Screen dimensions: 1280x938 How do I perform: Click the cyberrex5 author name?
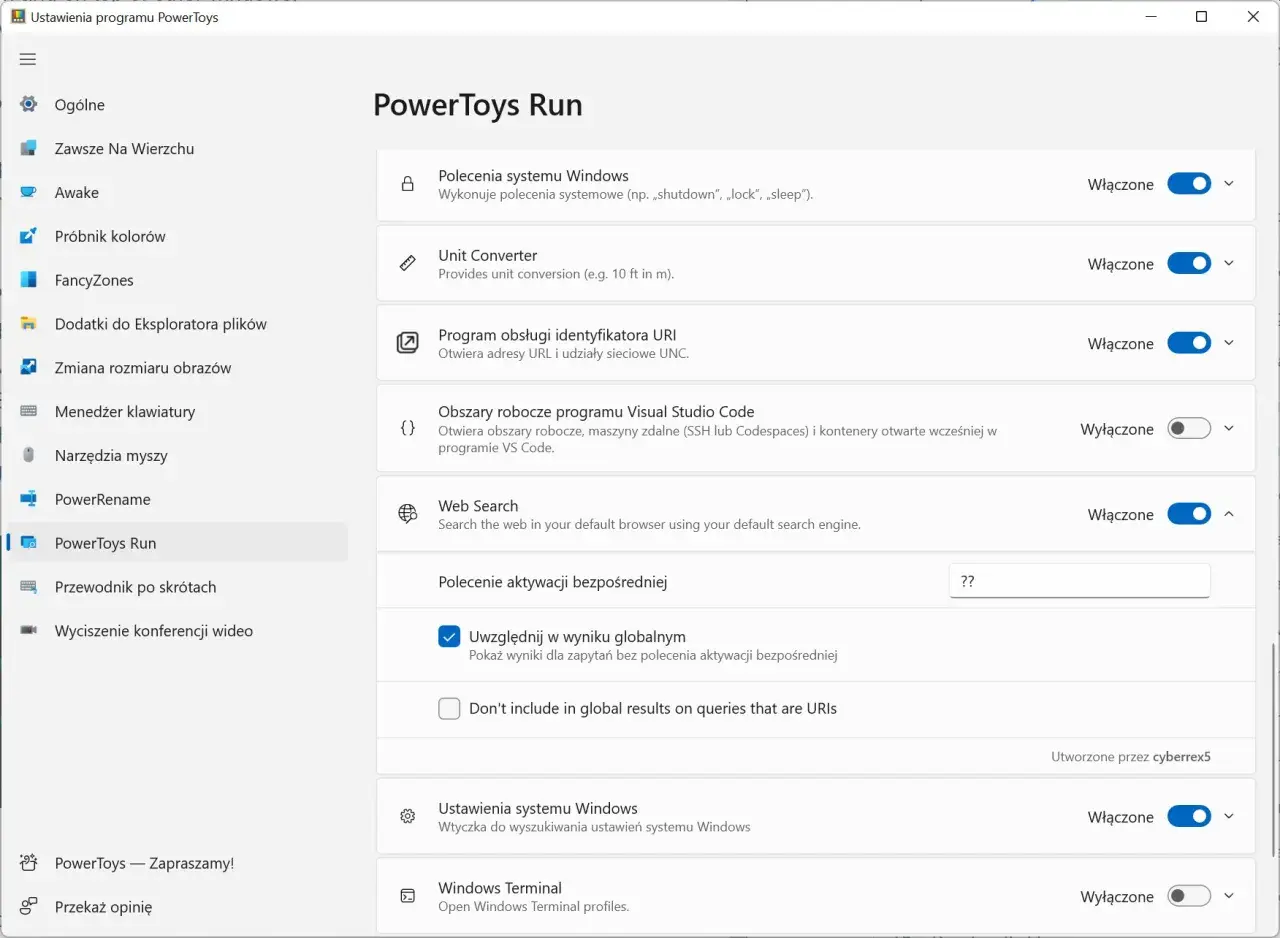(1181, 757)
